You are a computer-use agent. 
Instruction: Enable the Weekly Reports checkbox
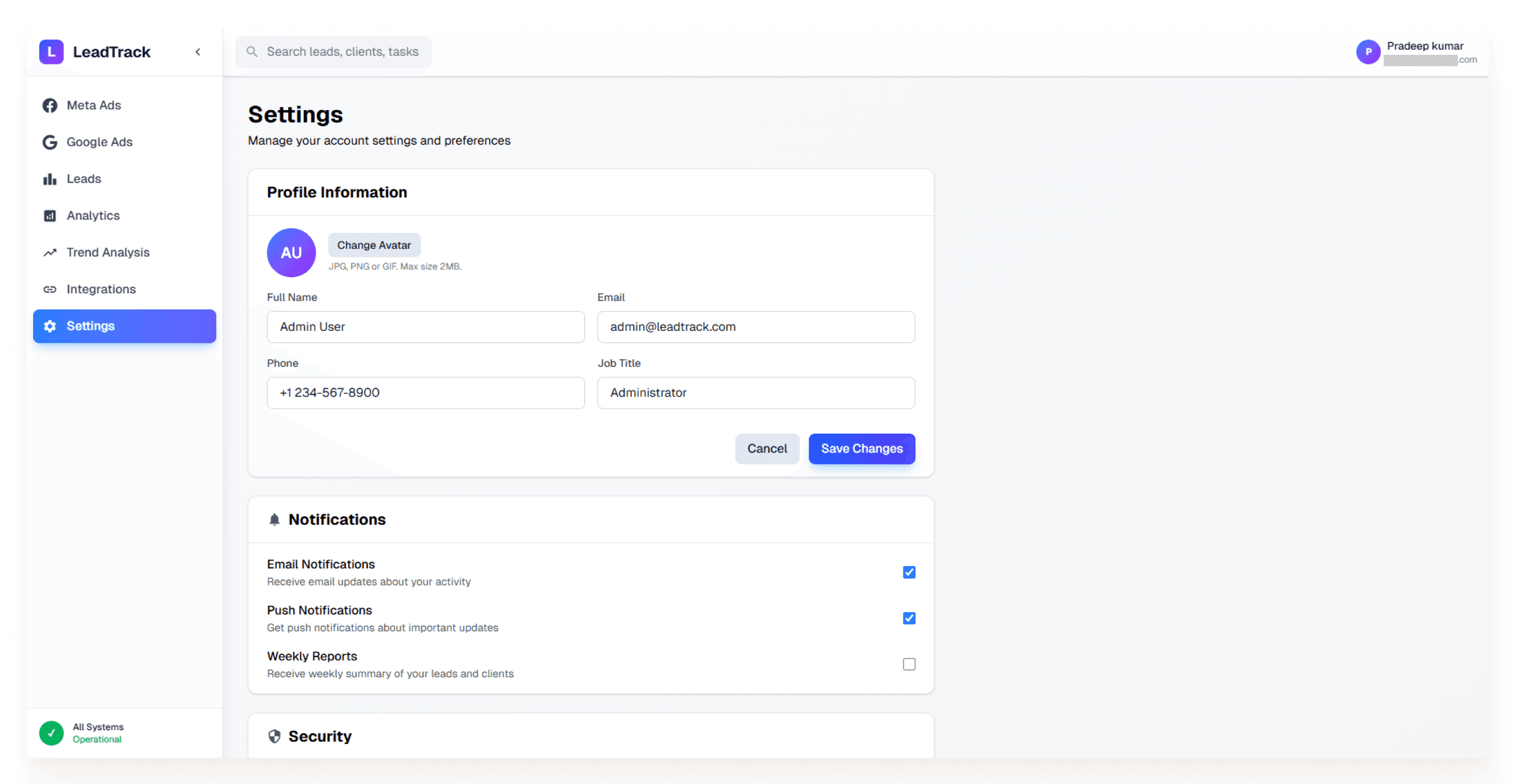point(909,664)
